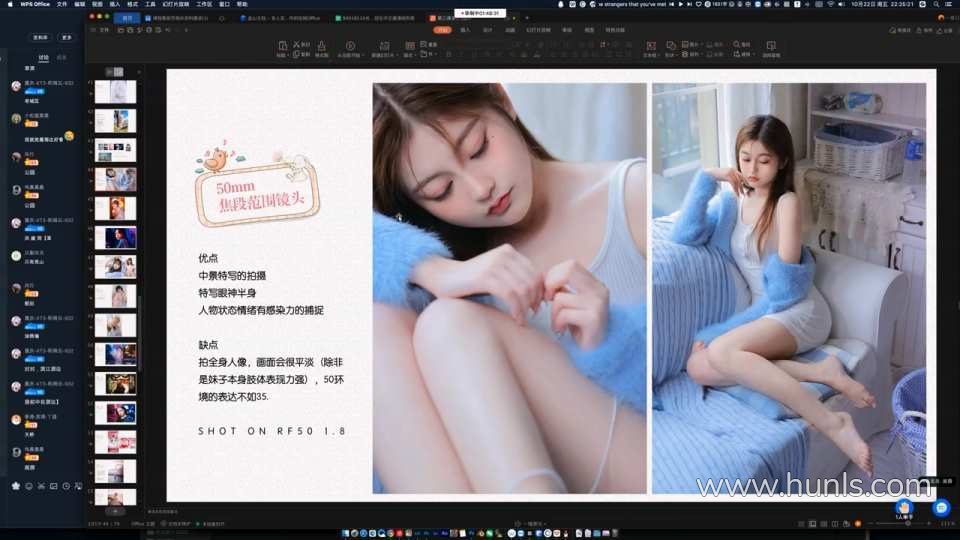This screenshot has width=960, height=540.
Task: Click the Finder icon in the Dock
Action: tap(345, 533)
